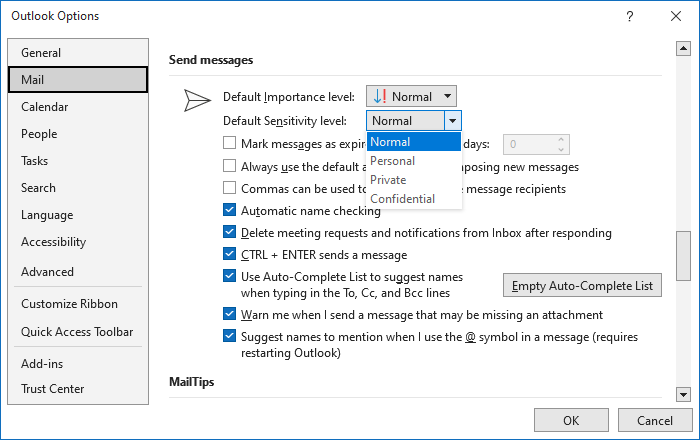Choose Personal sensitivity option
The width and height of the screenshot is (700, 440).
[413, 161]
